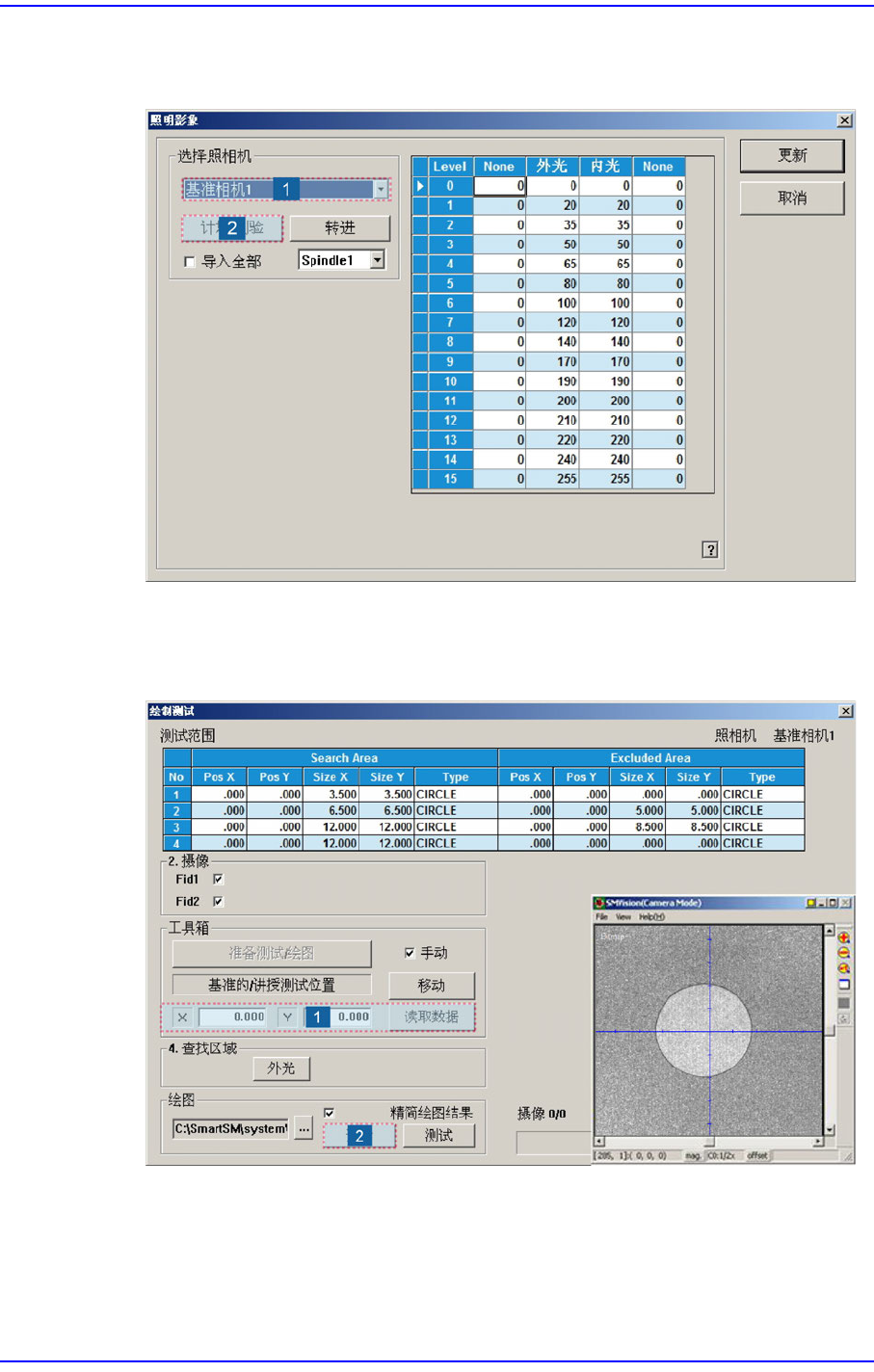
Task: Toggle the 导入全部 checkbox
Action: click(x=189, y=261)
